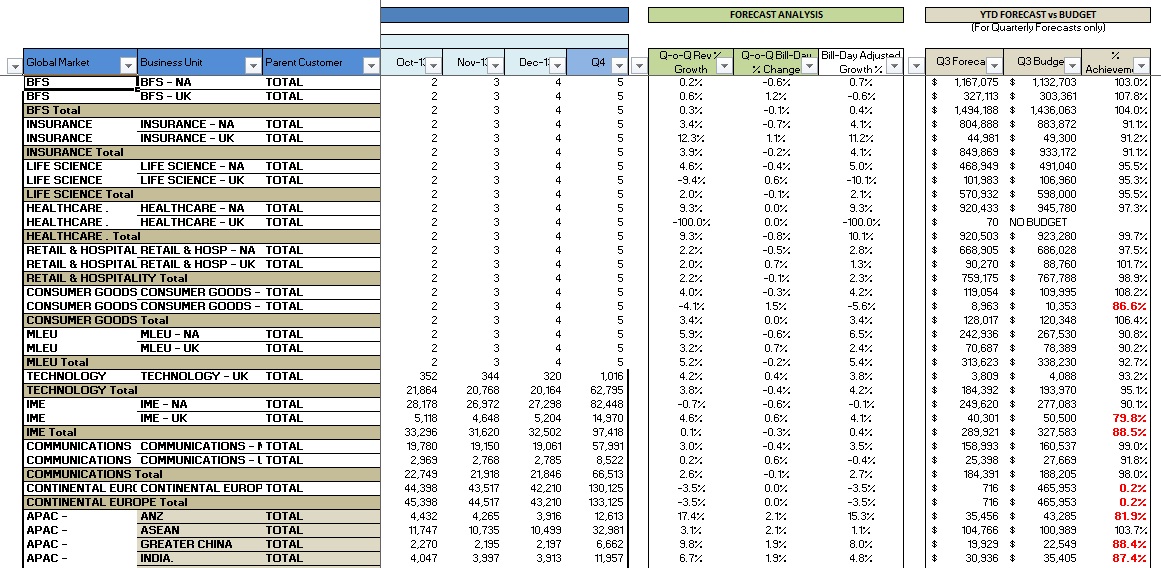The height and width of the screenshot is (568, 1161).
Task: Select the Q3 forecast value 1,167,075
Action: pos(965,82)
